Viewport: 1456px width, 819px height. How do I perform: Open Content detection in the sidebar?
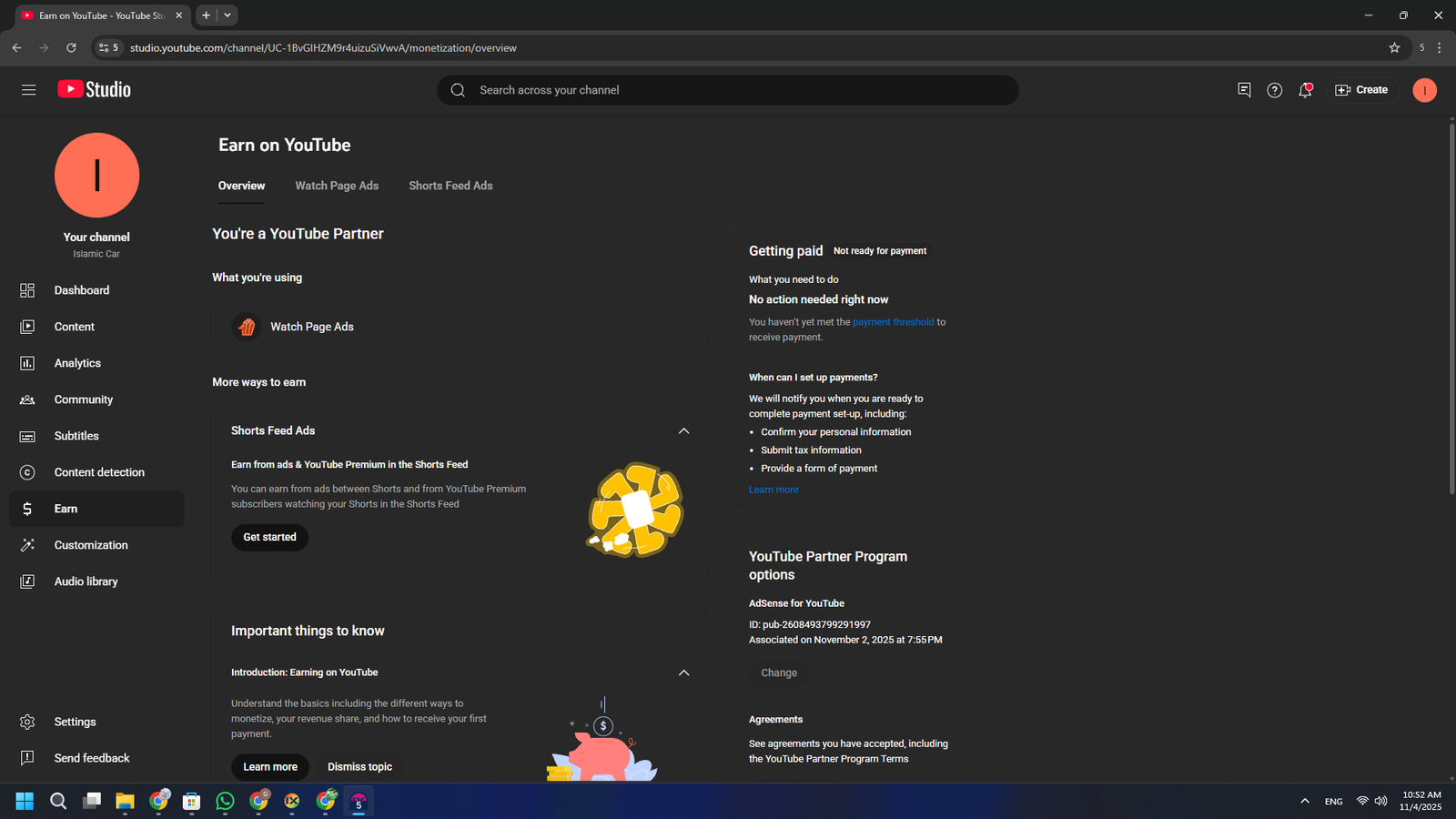click(96, 472)
